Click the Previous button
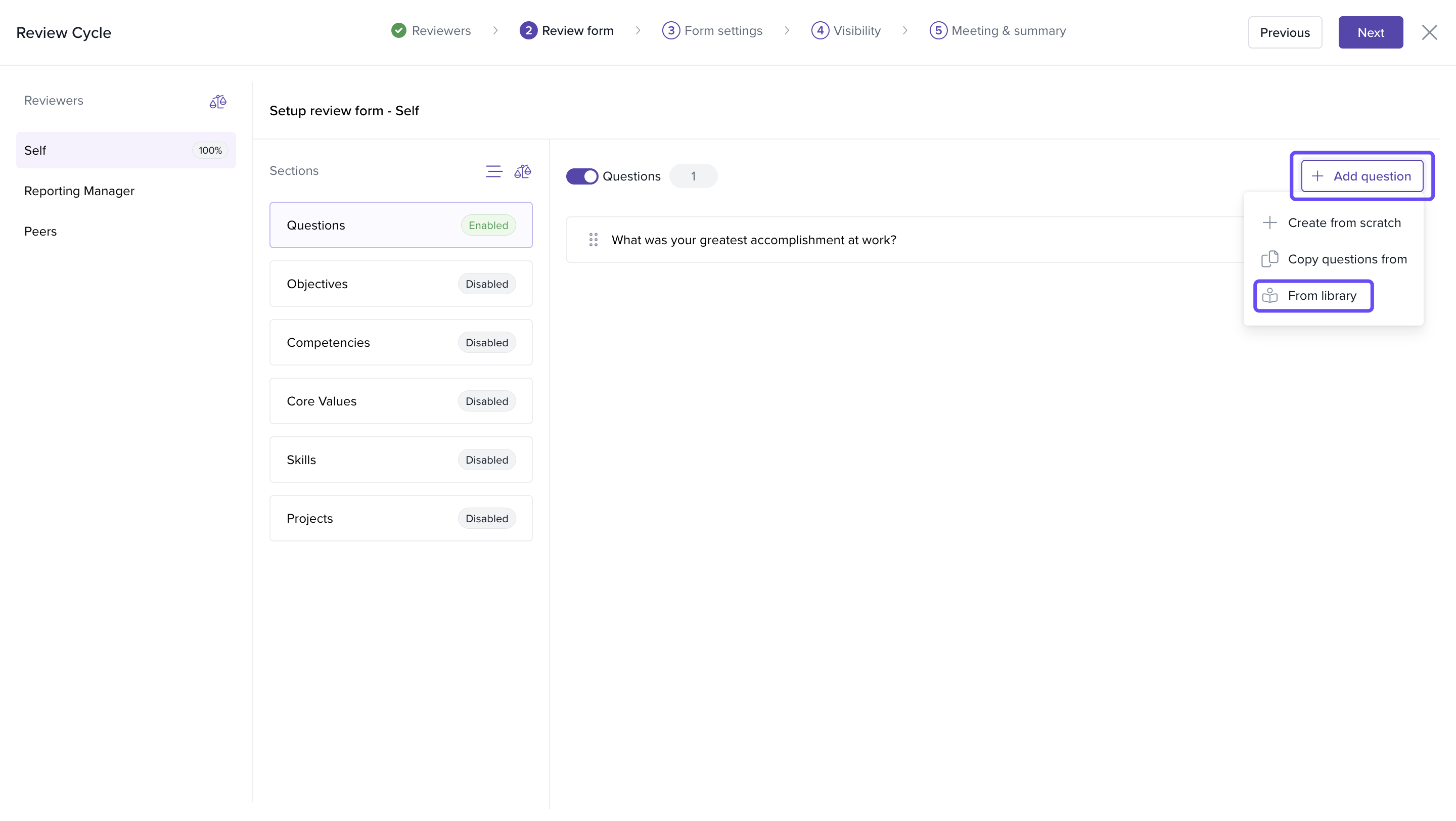The height and width of the screenshot is (821, 1456). [1284, 32]
